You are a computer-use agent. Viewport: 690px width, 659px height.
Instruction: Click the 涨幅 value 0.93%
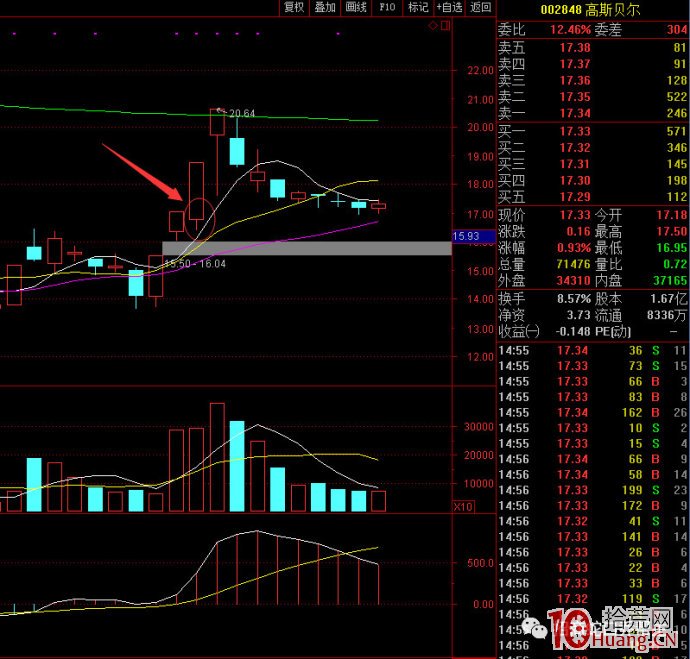pyautogui.click(x=573, y=248)
